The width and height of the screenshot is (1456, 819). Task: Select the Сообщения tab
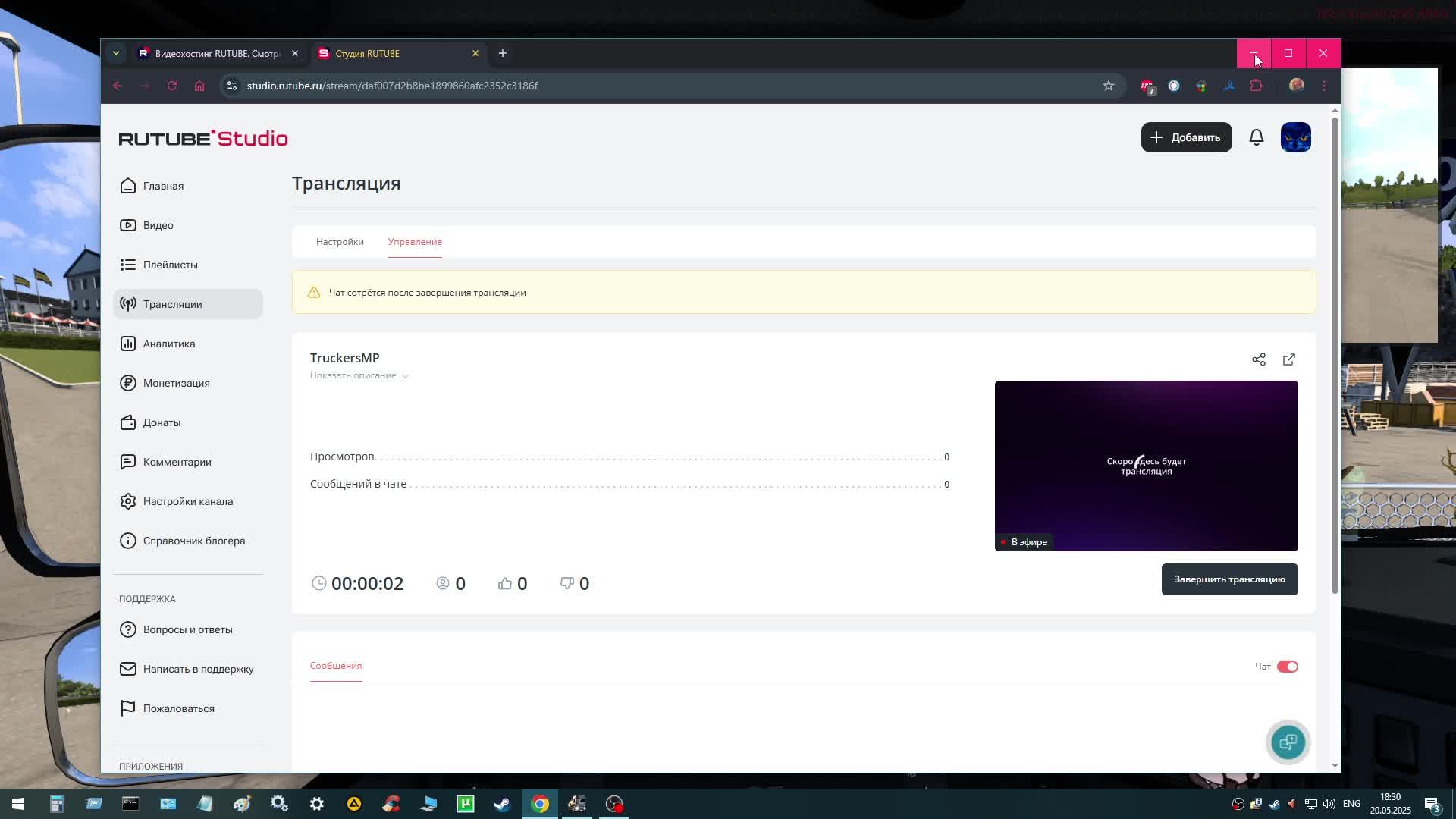pyautogui.click(x=336, y=666)
